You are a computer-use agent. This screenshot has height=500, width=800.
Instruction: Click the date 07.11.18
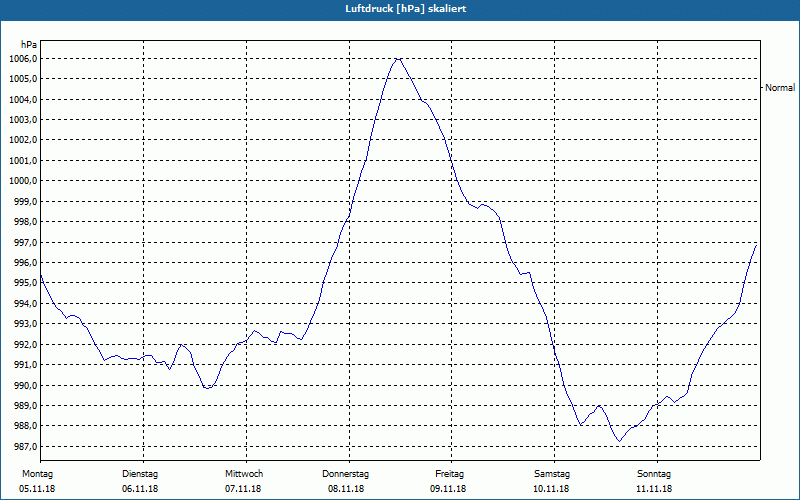coord(243,489)
